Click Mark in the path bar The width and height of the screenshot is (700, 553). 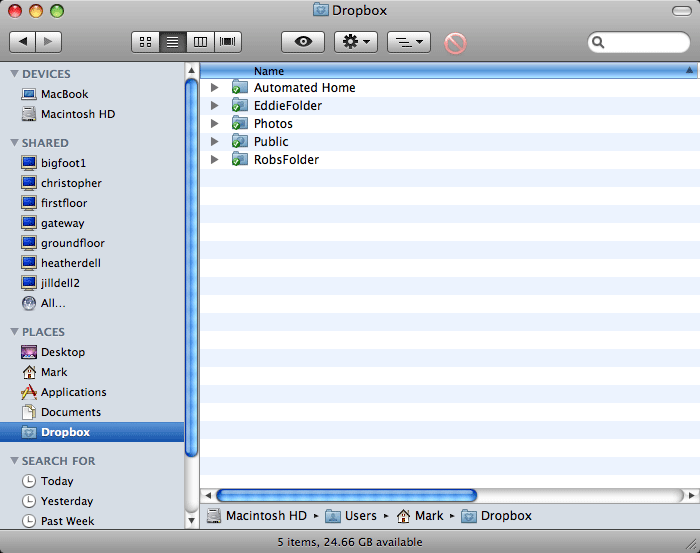click(420, 516)
